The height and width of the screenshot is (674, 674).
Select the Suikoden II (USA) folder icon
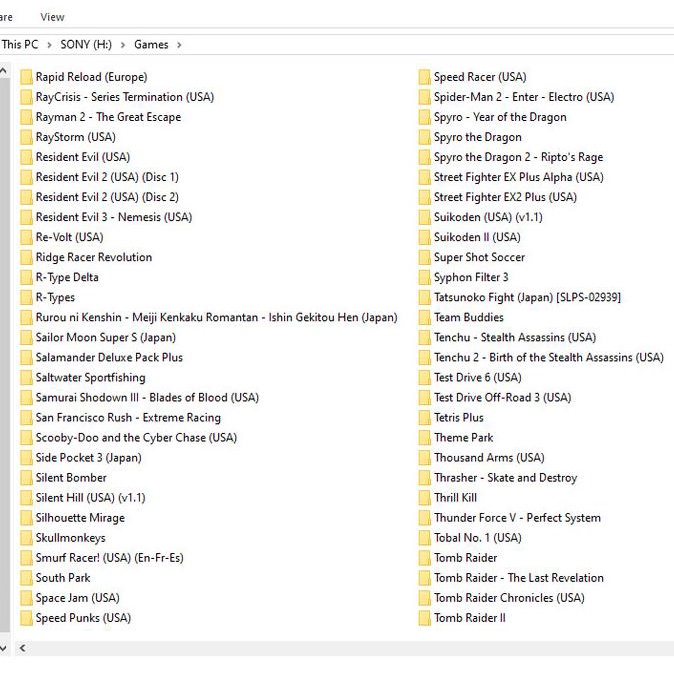click(x=424, y=237)
